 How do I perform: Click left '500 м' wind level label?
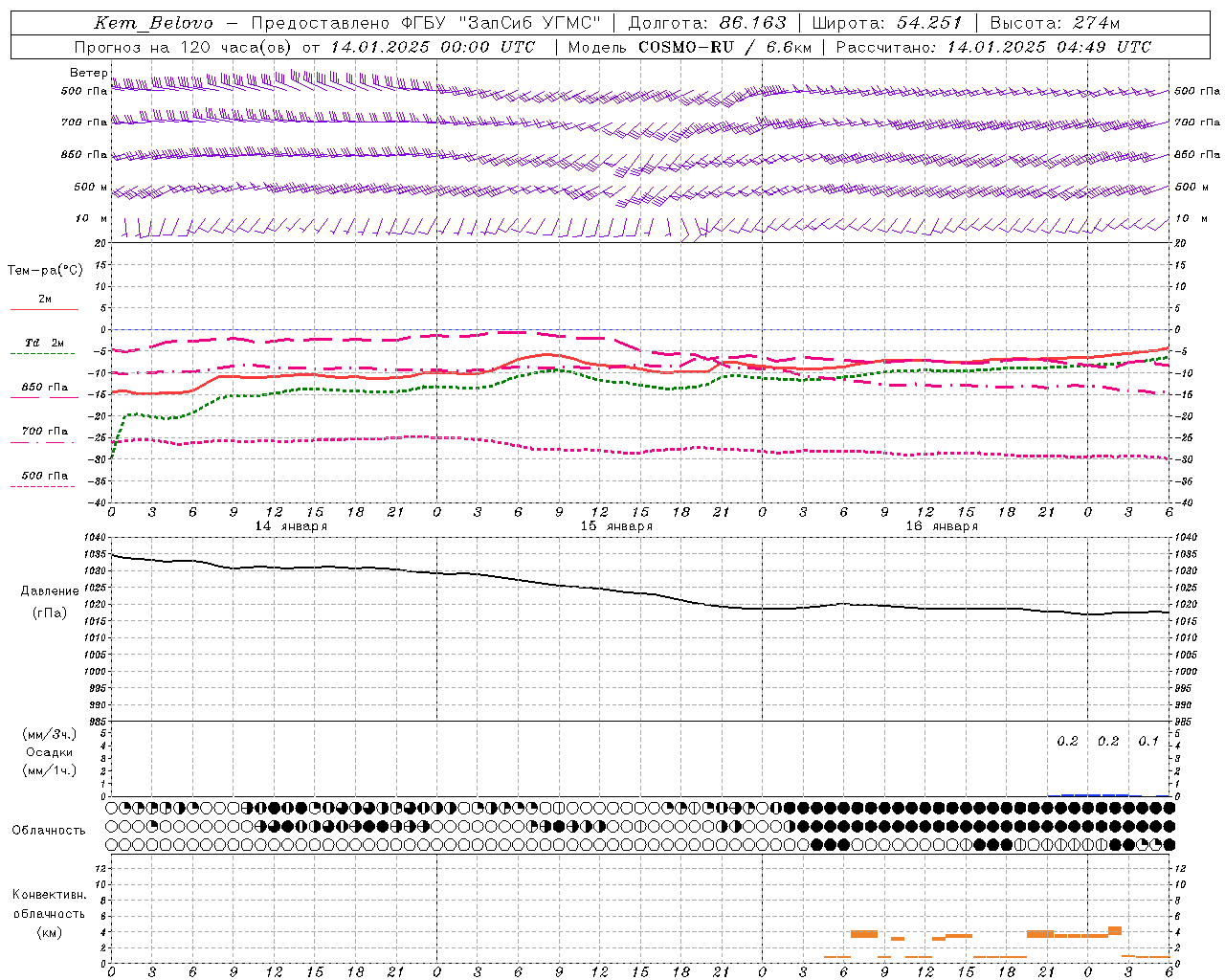tap(91, 187)
